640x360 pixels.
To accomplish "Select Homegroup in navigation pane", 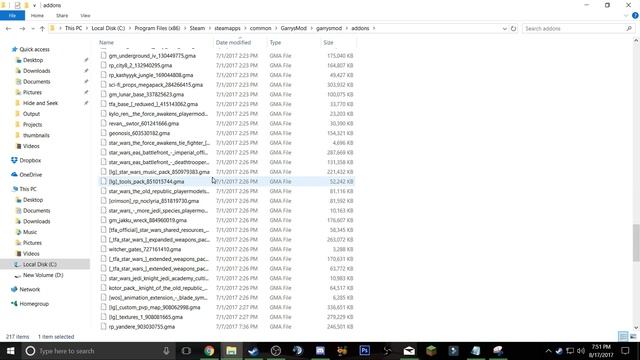I will coord(34,304).
